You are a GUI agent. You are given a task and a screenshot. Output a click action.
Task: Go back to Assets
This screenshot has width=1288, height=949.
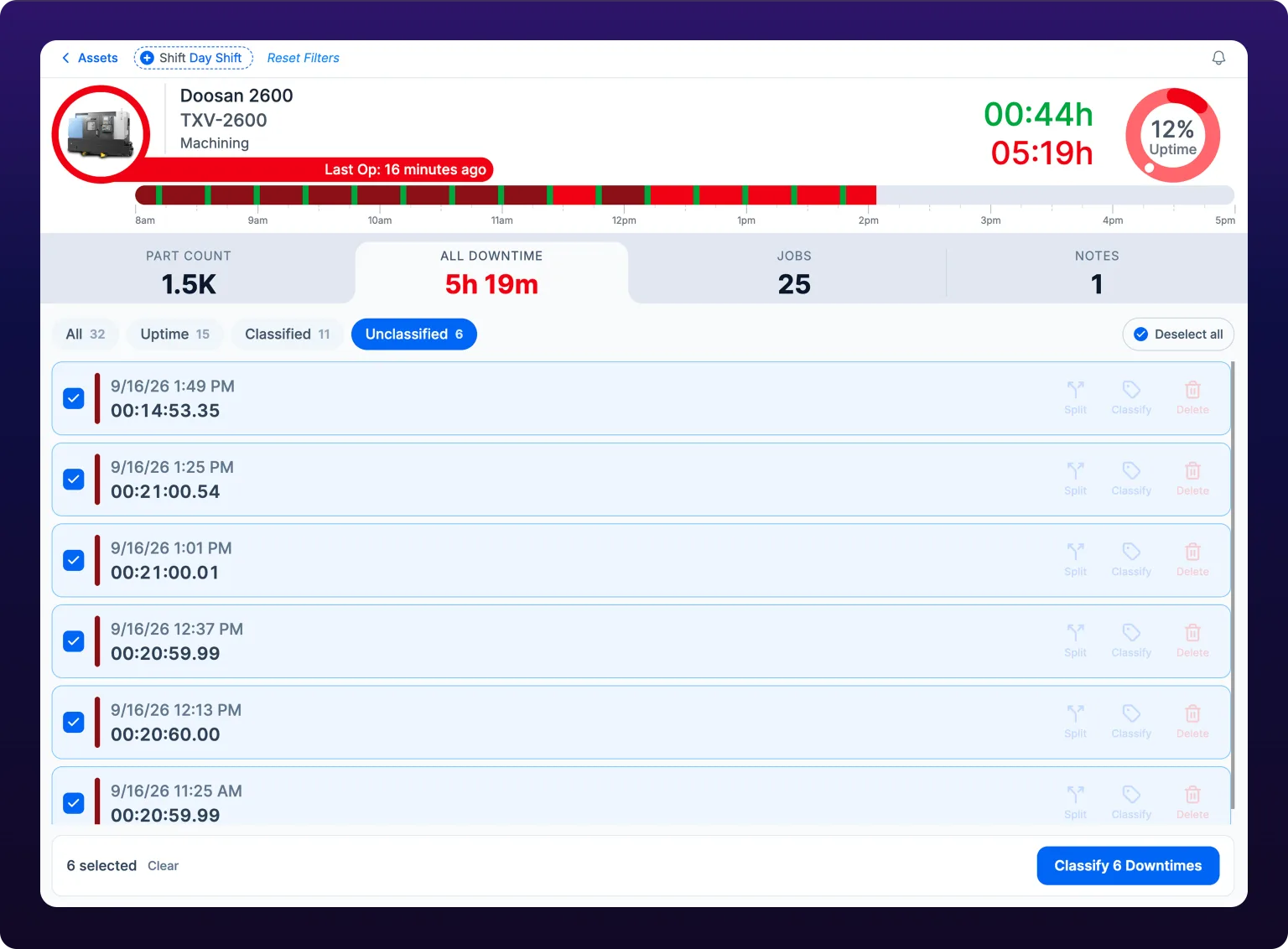click(x=90, y=58)
